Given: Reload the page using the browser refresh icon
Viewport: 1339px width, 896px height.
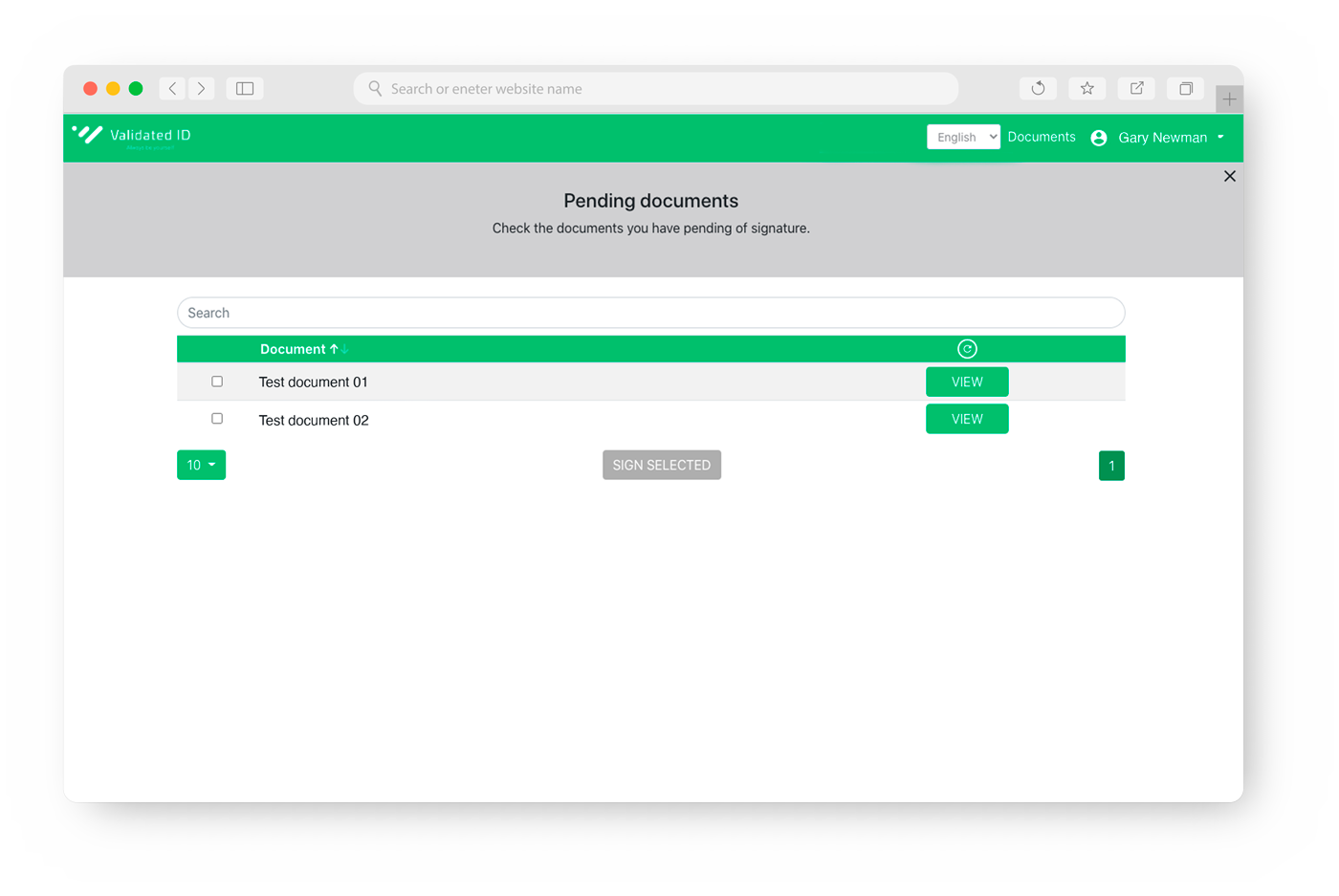Looking at the screenshot, I should coord(1038,87).
